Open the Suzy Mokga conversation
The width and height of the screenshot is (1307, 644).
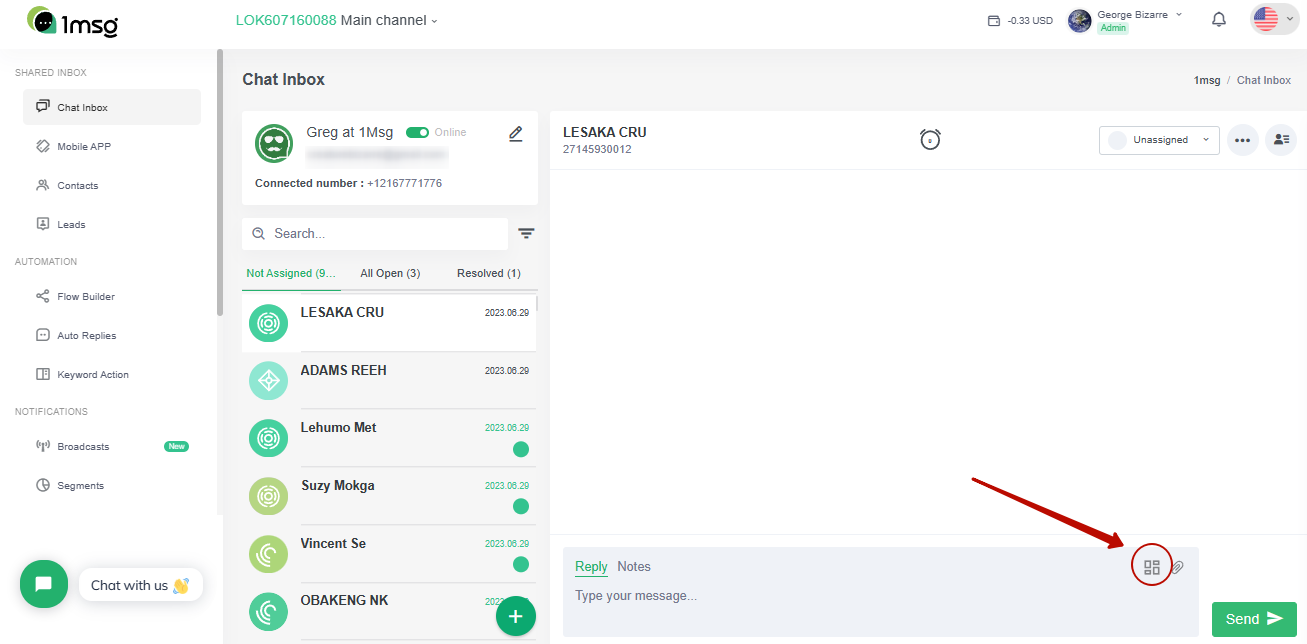pyautogui.click(x=389, y=496)
